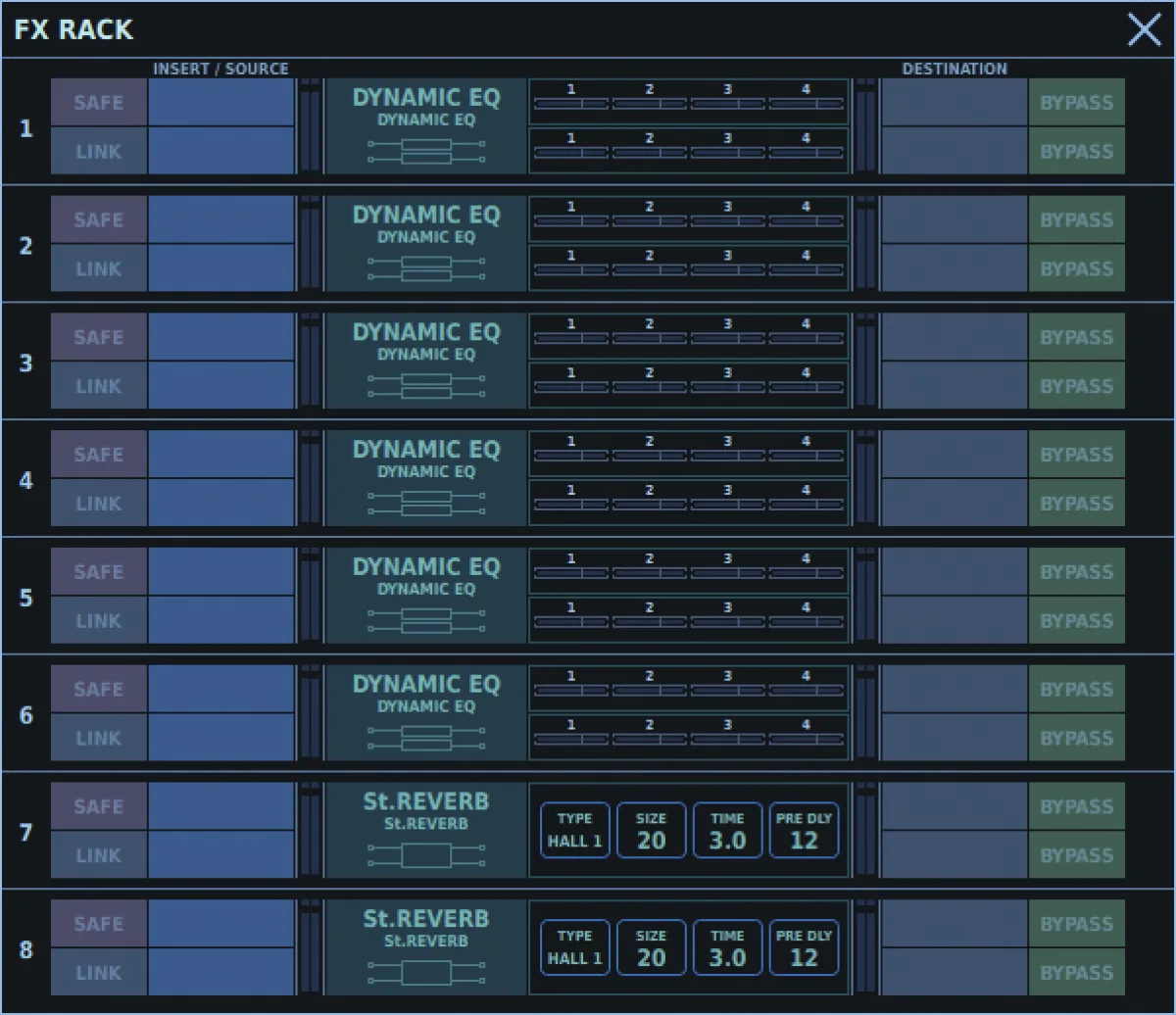The height and width of the screenshot is (1015, 1176).
Task: Set the lower destination for rack 8
Action: coord(954,973)
